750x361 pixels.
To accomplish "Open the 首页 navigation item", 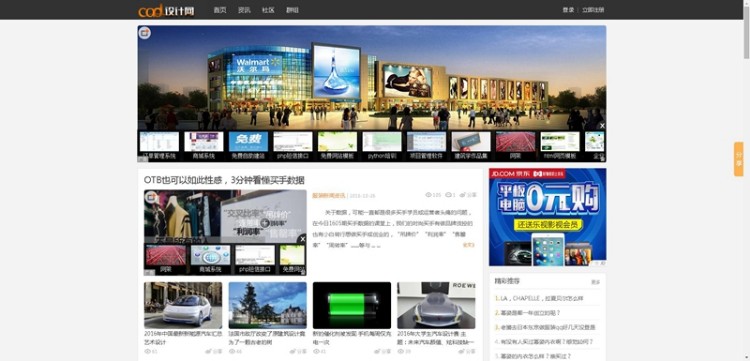I will 220,10.
